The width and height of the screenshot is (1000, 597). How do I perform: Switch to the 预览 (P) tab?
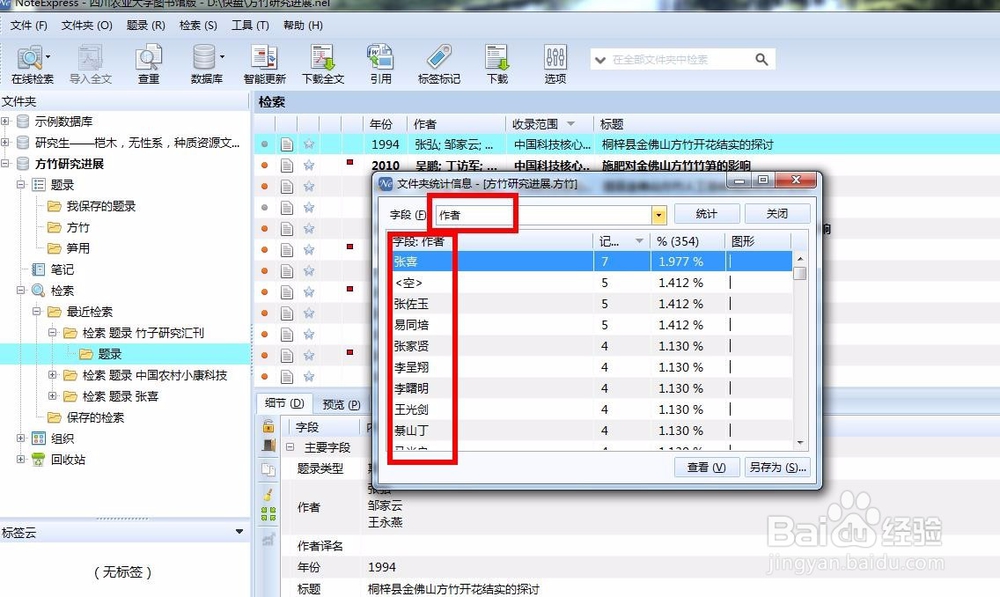[341, 404]
